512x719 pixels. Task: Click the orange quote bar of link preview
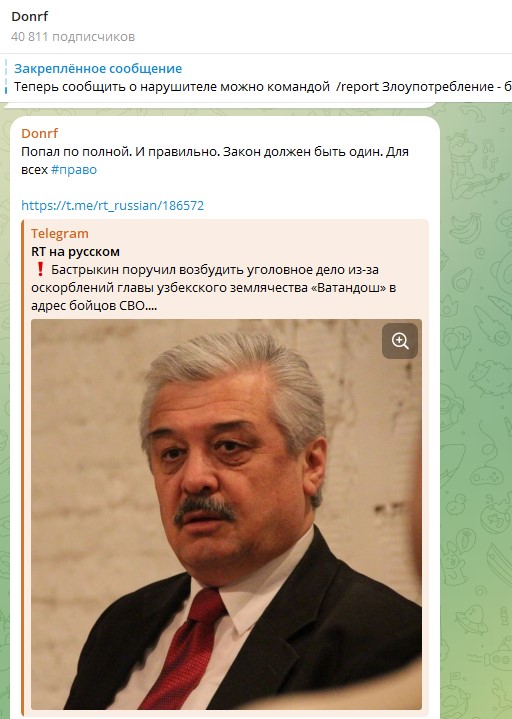pyautogui.click(x=22, y=466)
